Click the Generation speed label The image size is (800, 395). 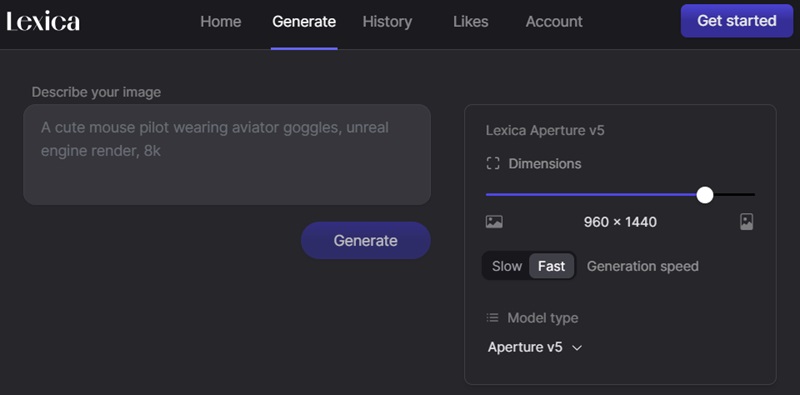point(642,266)
